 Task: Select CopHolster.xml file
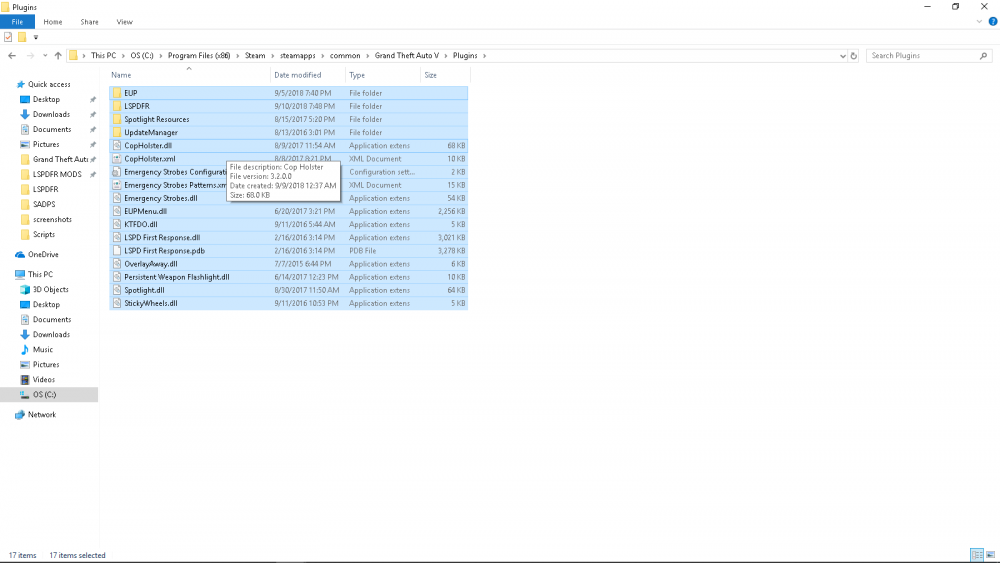point(288,159)
